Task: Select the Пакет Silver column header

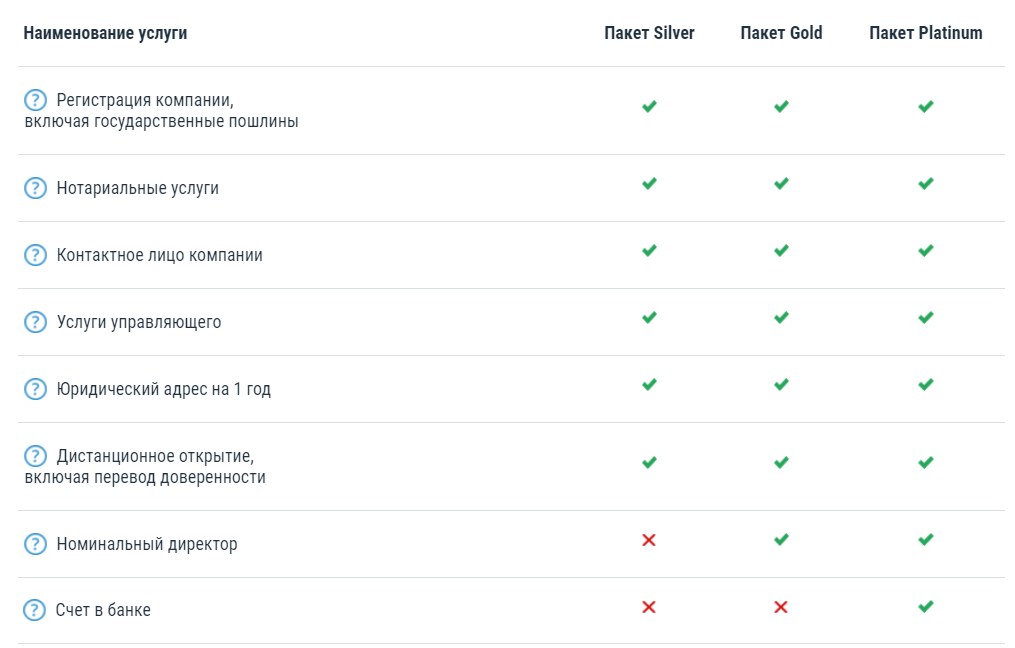Action: [649, 33]
